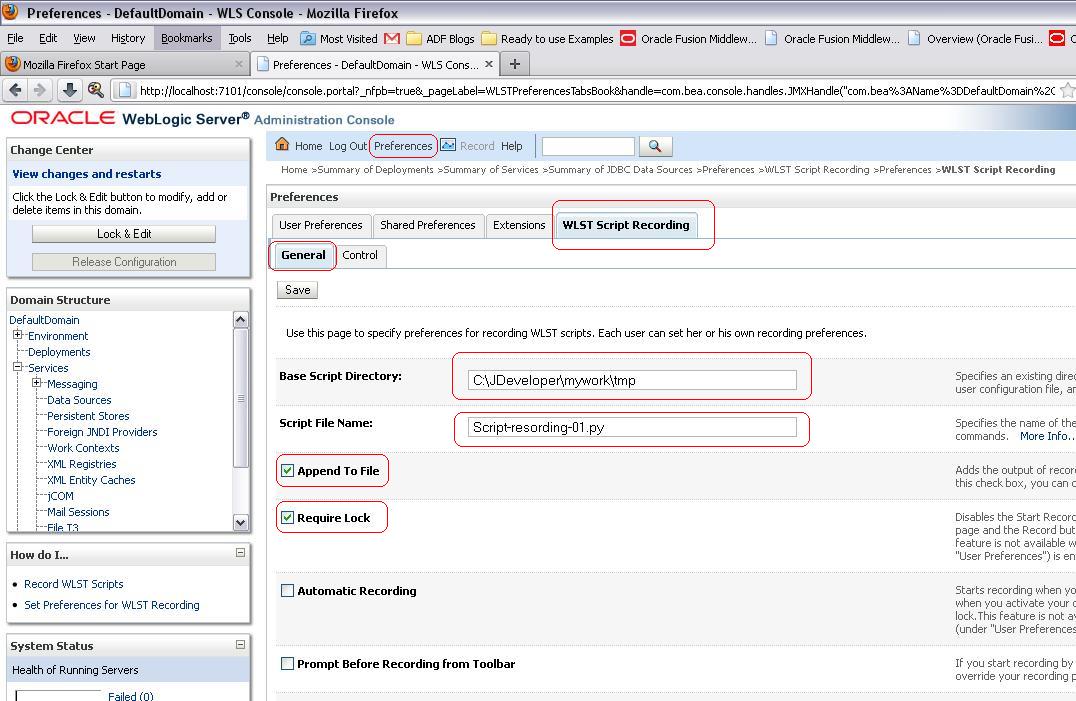
Task: Click the browser Forward arrow
Action: 39,90
